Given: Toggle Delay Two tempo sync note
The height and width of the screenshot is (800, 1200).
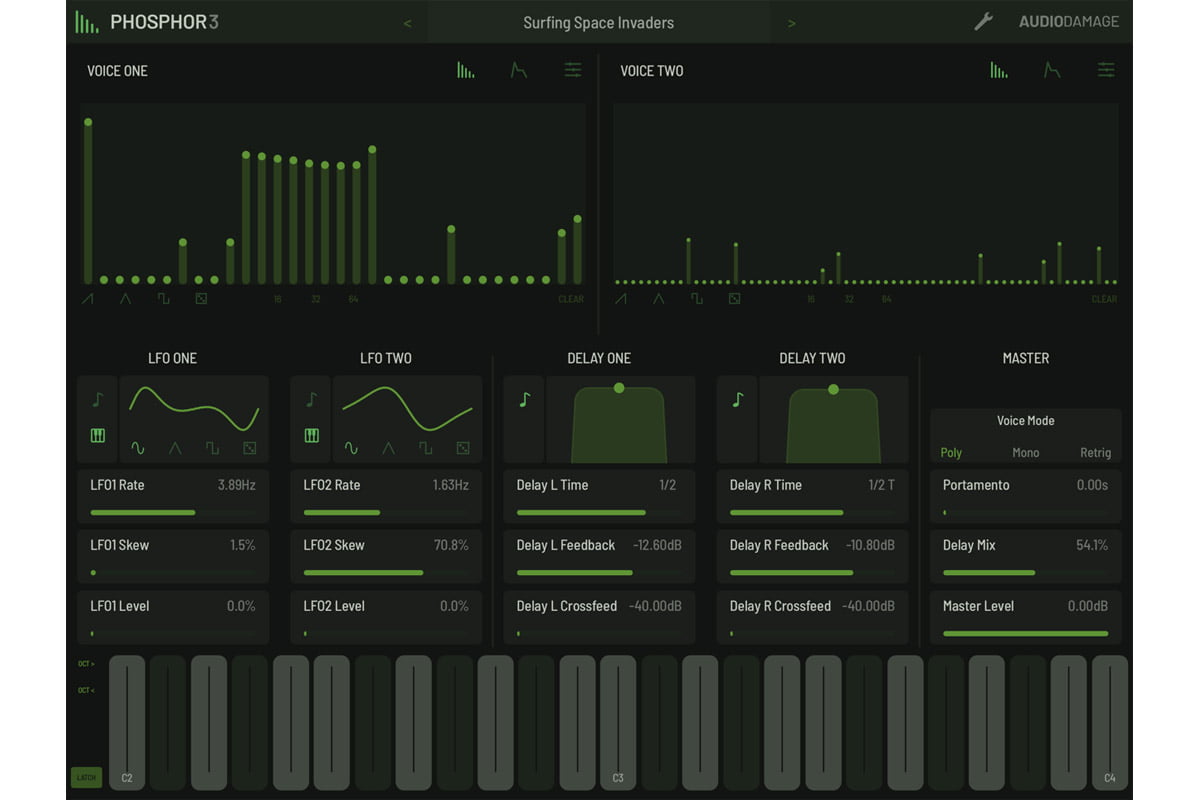Looking at the screenshot, I should tap(738, 400).
